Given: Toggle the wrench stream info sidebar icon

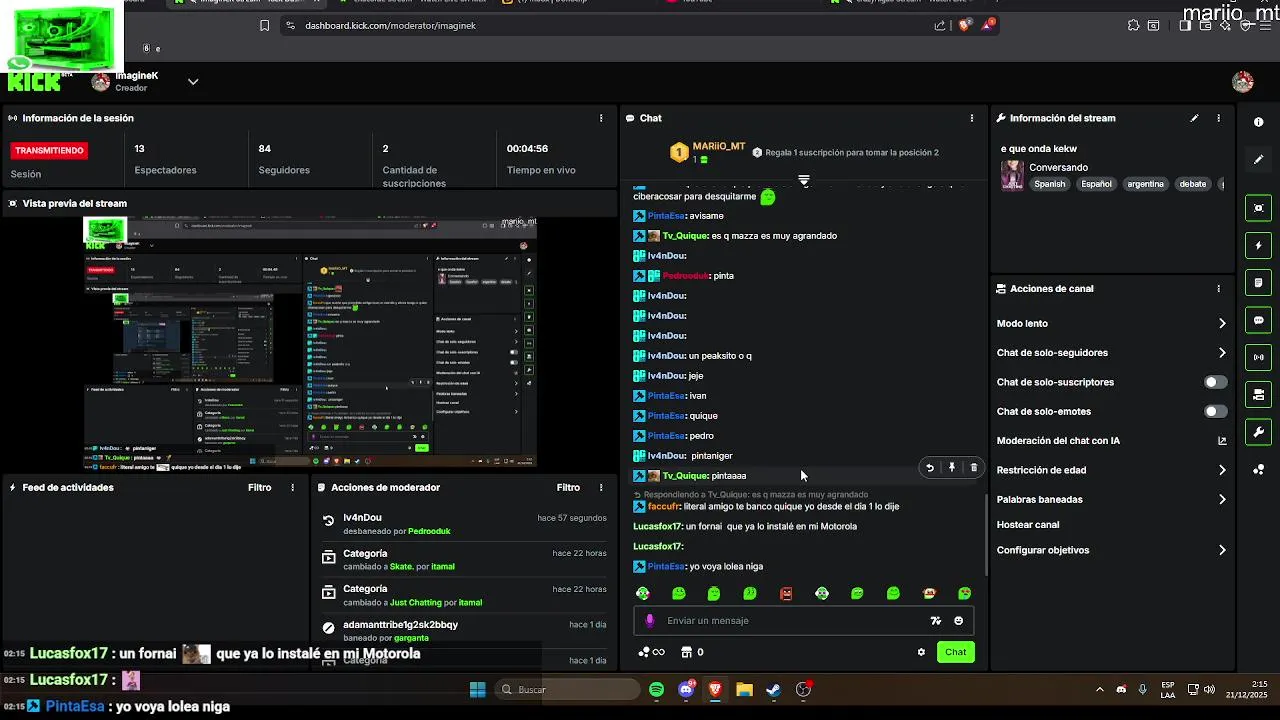Looking at the screenshot, I should point(1258,432).
